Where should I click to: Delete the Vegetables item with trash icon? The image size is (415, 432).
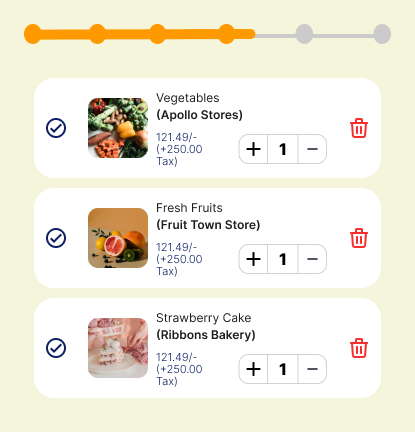point(359,128)
